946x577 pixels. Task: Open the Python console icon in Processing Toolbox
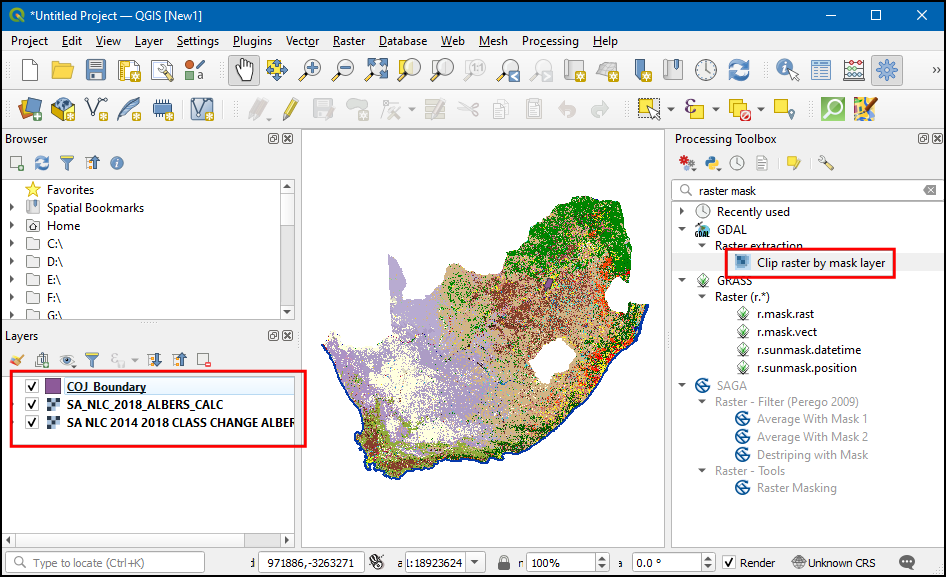tap(712, 163)
